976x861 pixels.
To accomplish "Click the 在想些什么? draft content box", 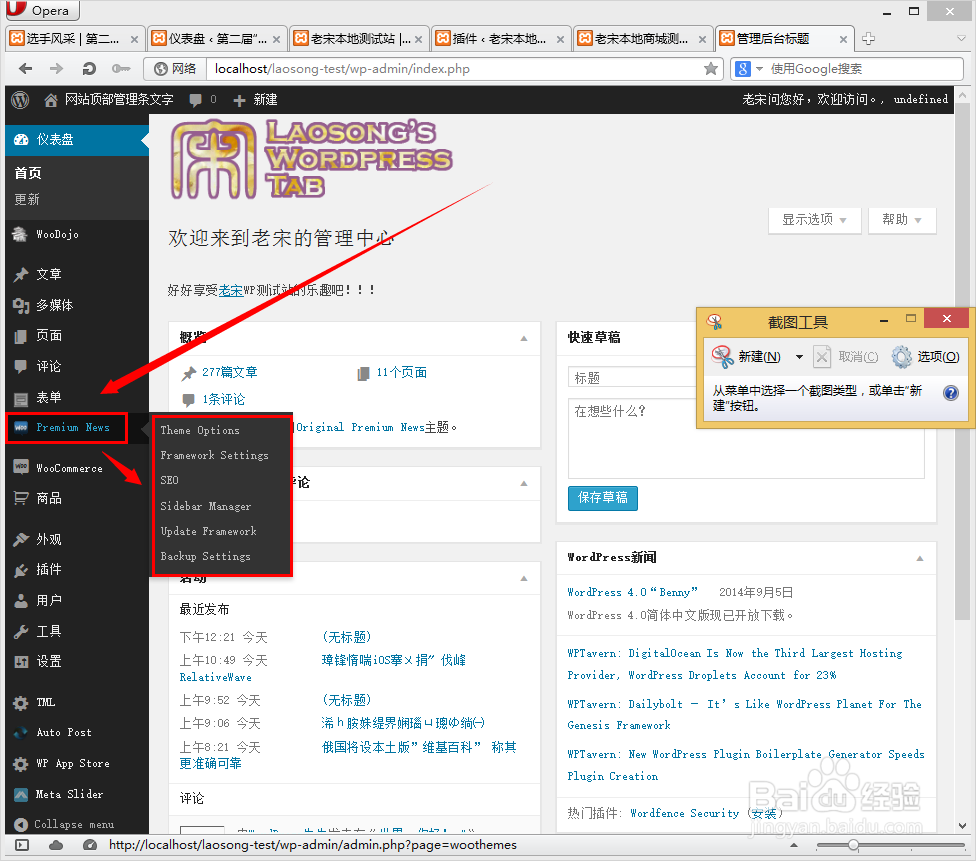I will pos(746,438).
